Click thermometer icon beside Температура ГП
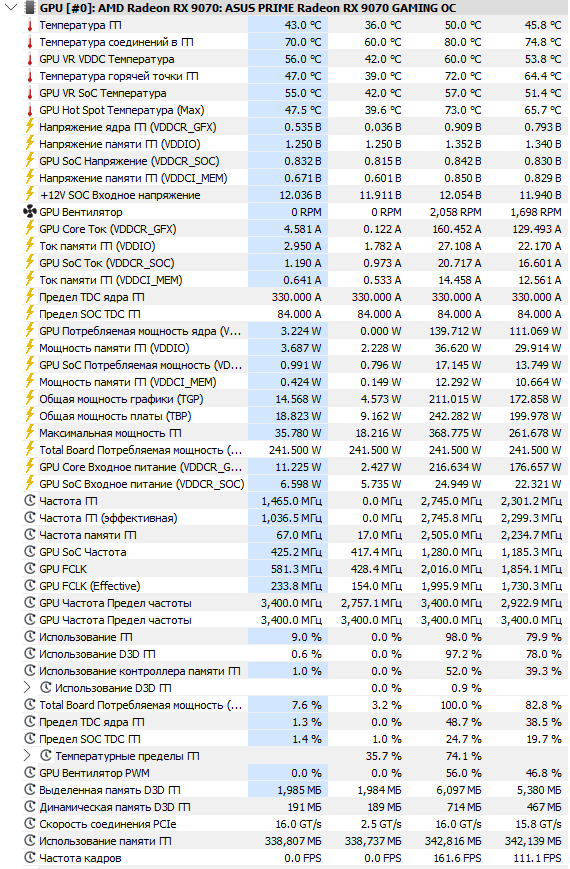Screen dimensions: 570x869 [x=30, y=25]
